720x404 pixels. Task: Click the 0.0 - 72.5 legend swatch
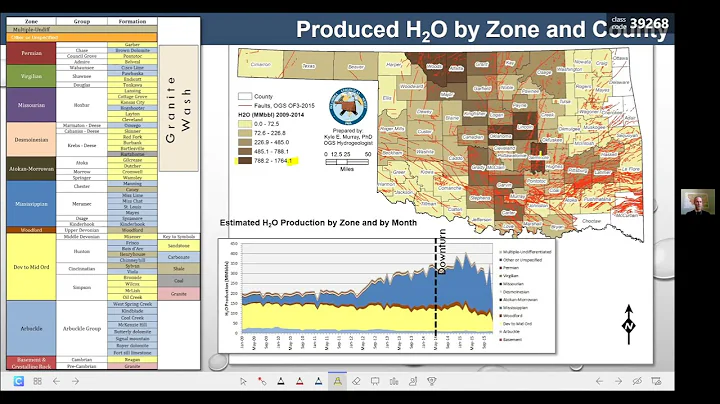(245, 124)
